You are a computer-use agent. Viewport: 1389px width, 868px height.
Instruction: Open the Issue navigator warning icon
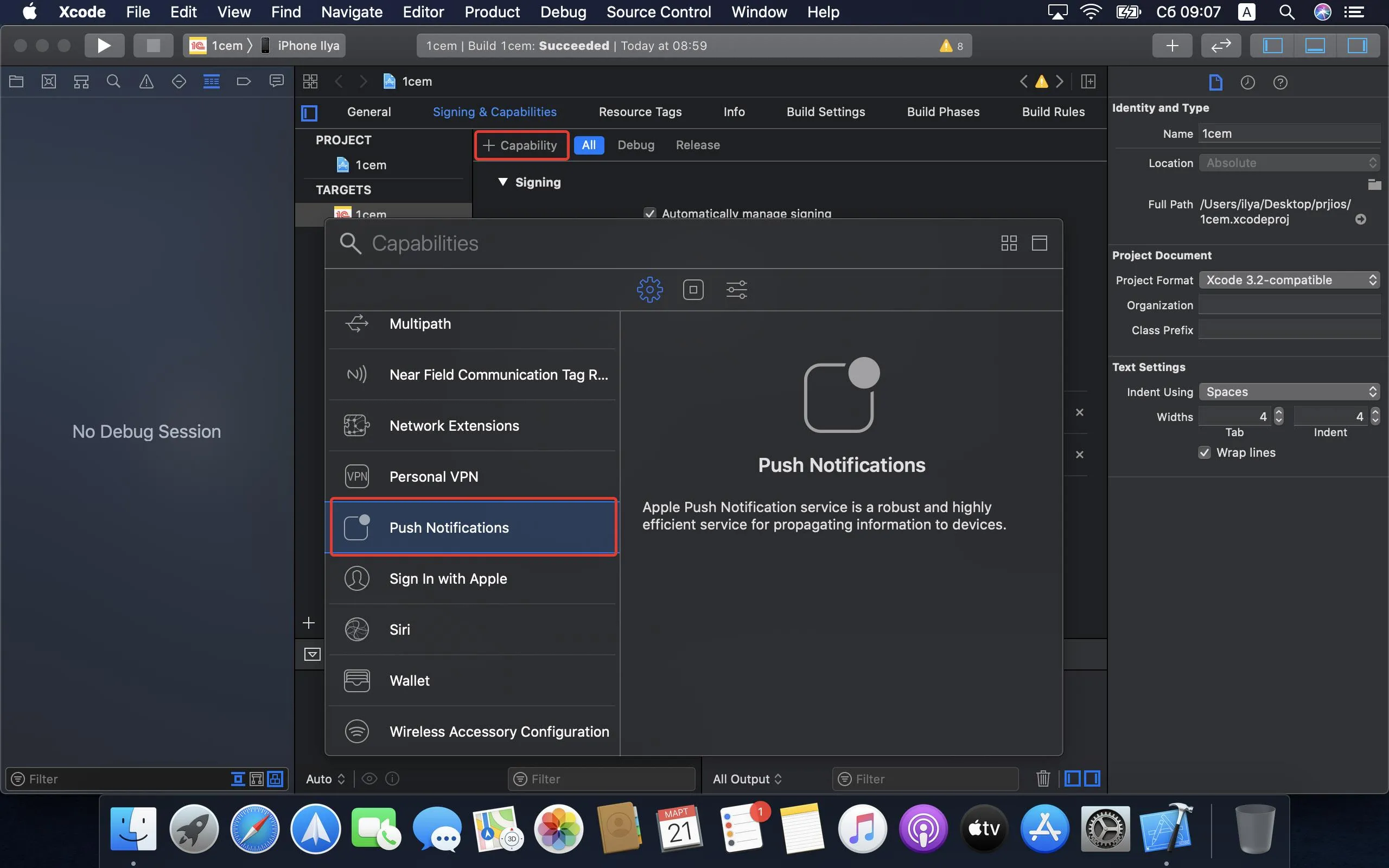tap(146, 81)
